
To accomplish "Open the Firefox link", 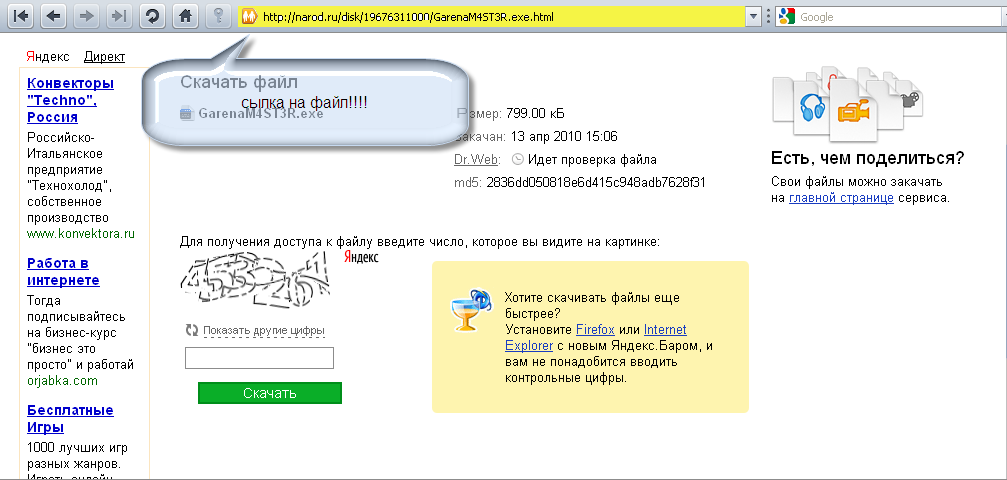I will click(x=595, y=330).
